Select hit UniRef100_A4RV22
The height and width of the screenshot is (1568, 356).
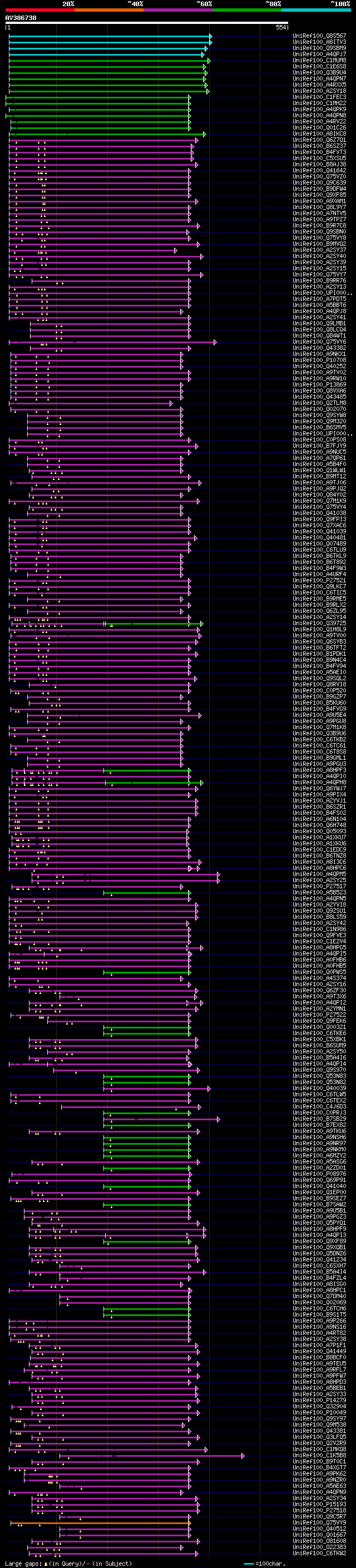coord(319,122)
